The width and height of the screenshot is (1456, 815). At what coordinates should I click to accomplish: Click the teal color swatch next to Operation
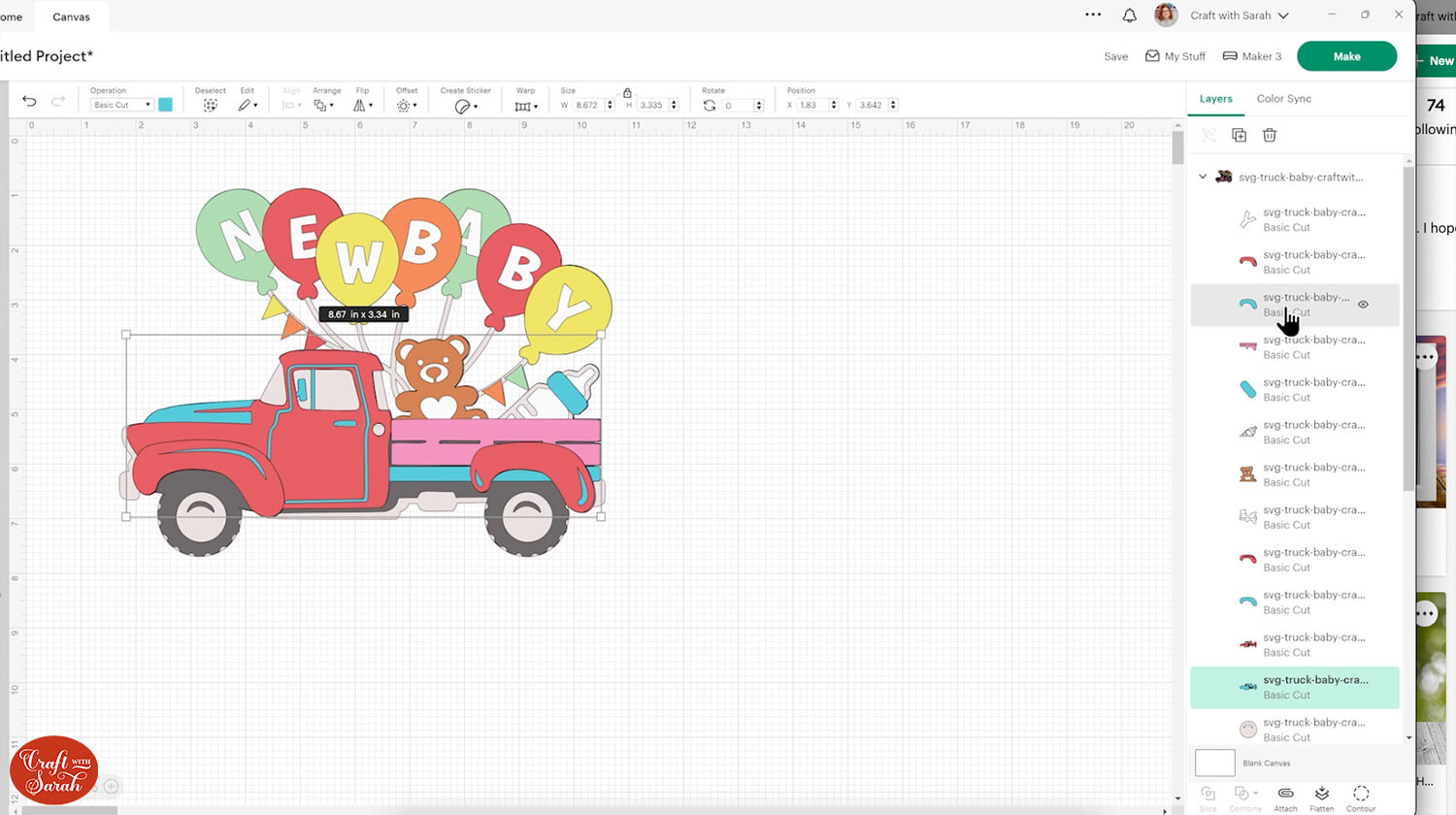tap(164, 104)
